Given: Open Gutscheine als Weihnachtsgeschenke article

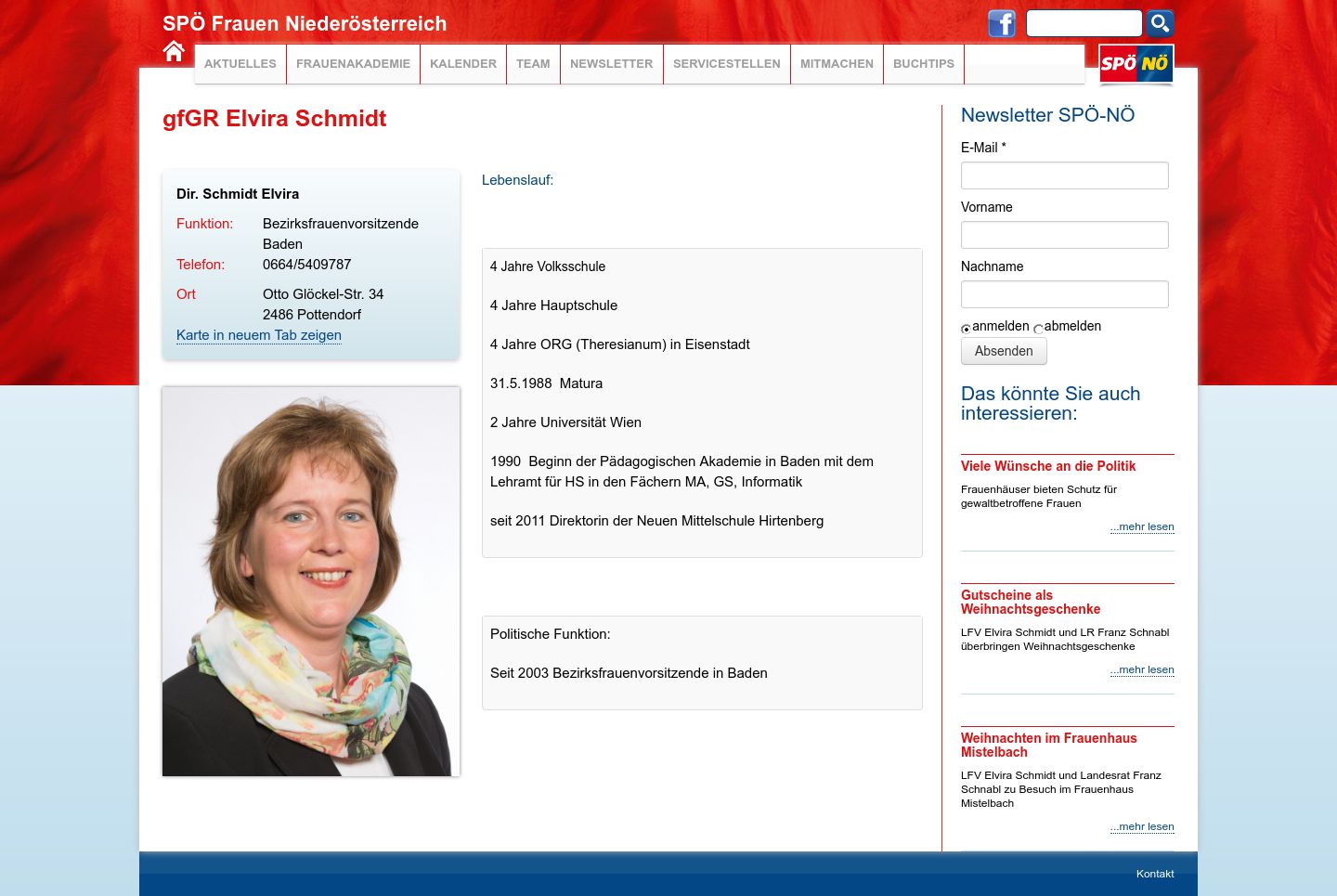Looking at the screenshot, I should 1031,602.
